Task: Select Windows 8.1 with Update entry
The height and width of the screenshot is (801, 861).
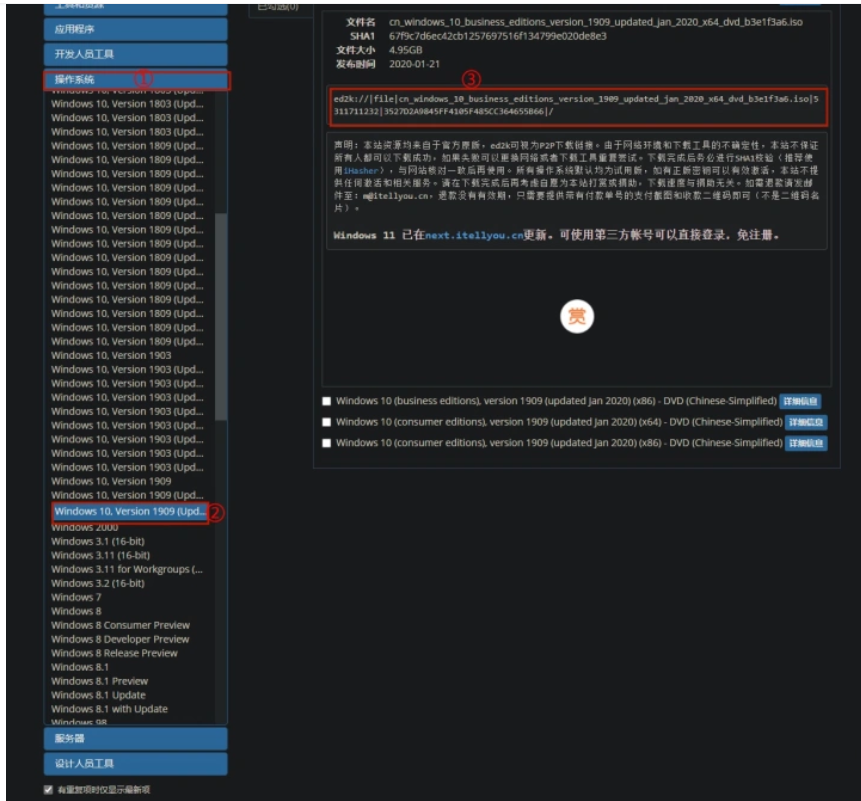Action: (x=109, y=709)
